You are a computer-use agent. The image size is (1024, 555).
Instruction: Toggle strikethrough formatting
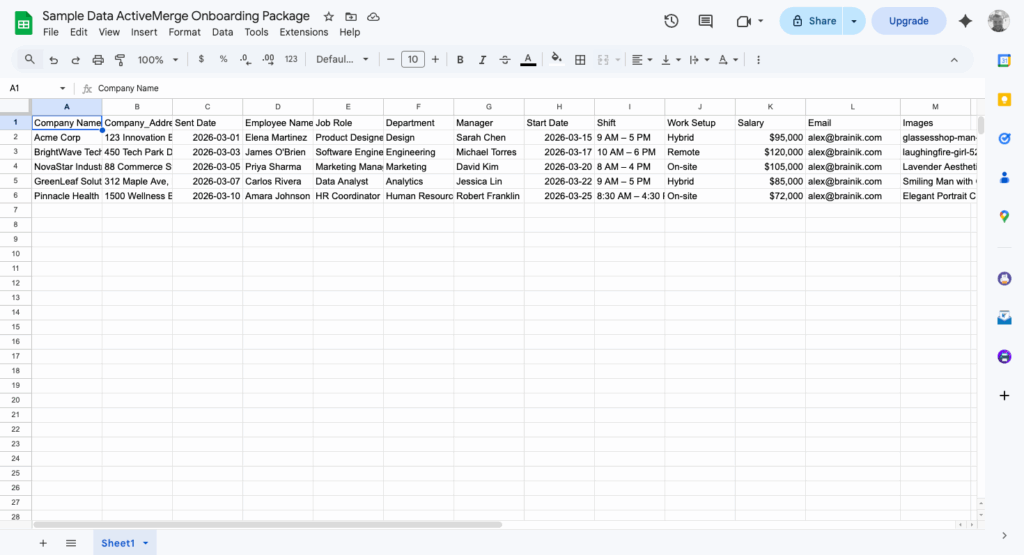505,60
